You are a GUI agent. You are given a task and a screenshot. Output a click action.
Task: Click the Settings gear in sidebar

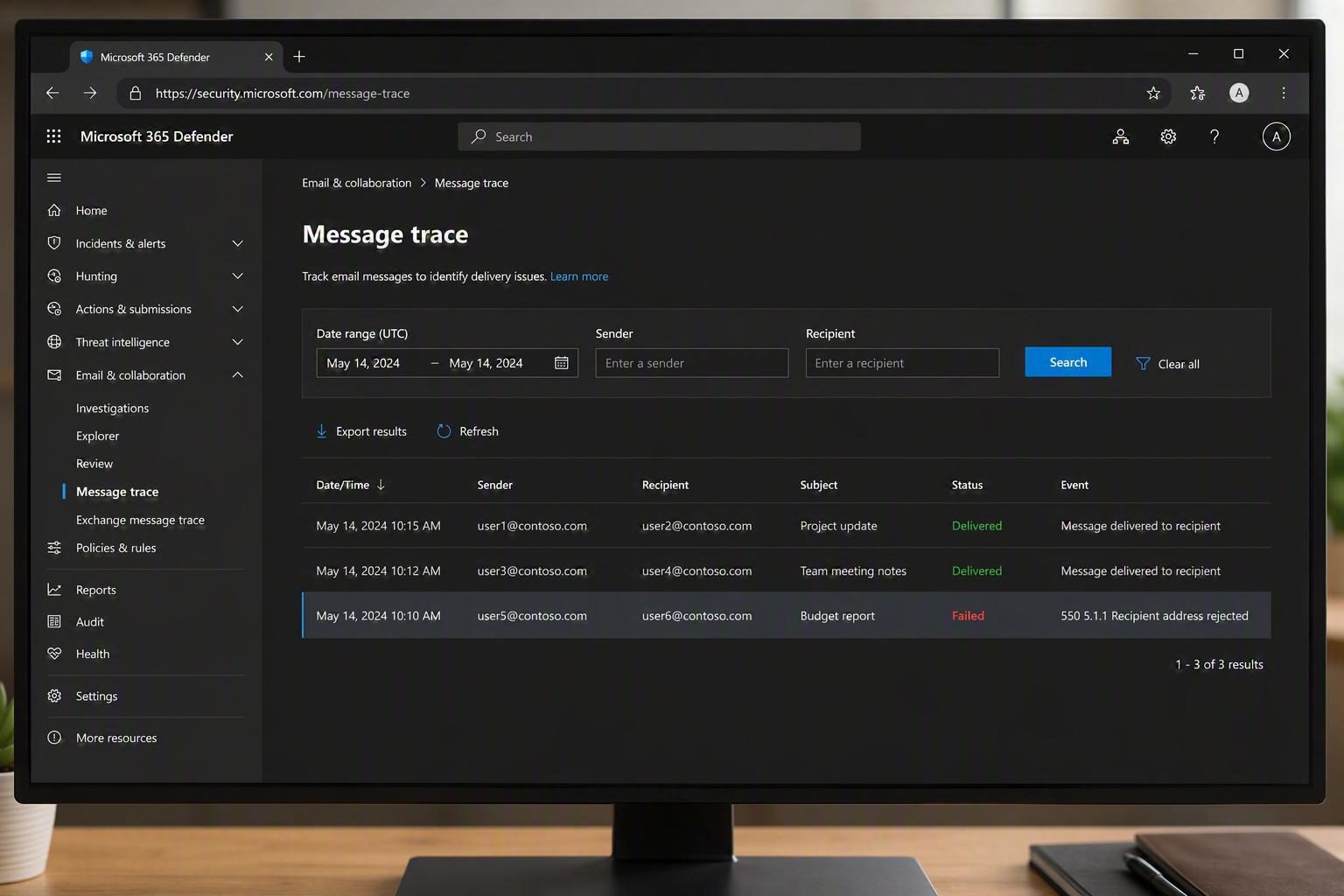coord(54,696)
